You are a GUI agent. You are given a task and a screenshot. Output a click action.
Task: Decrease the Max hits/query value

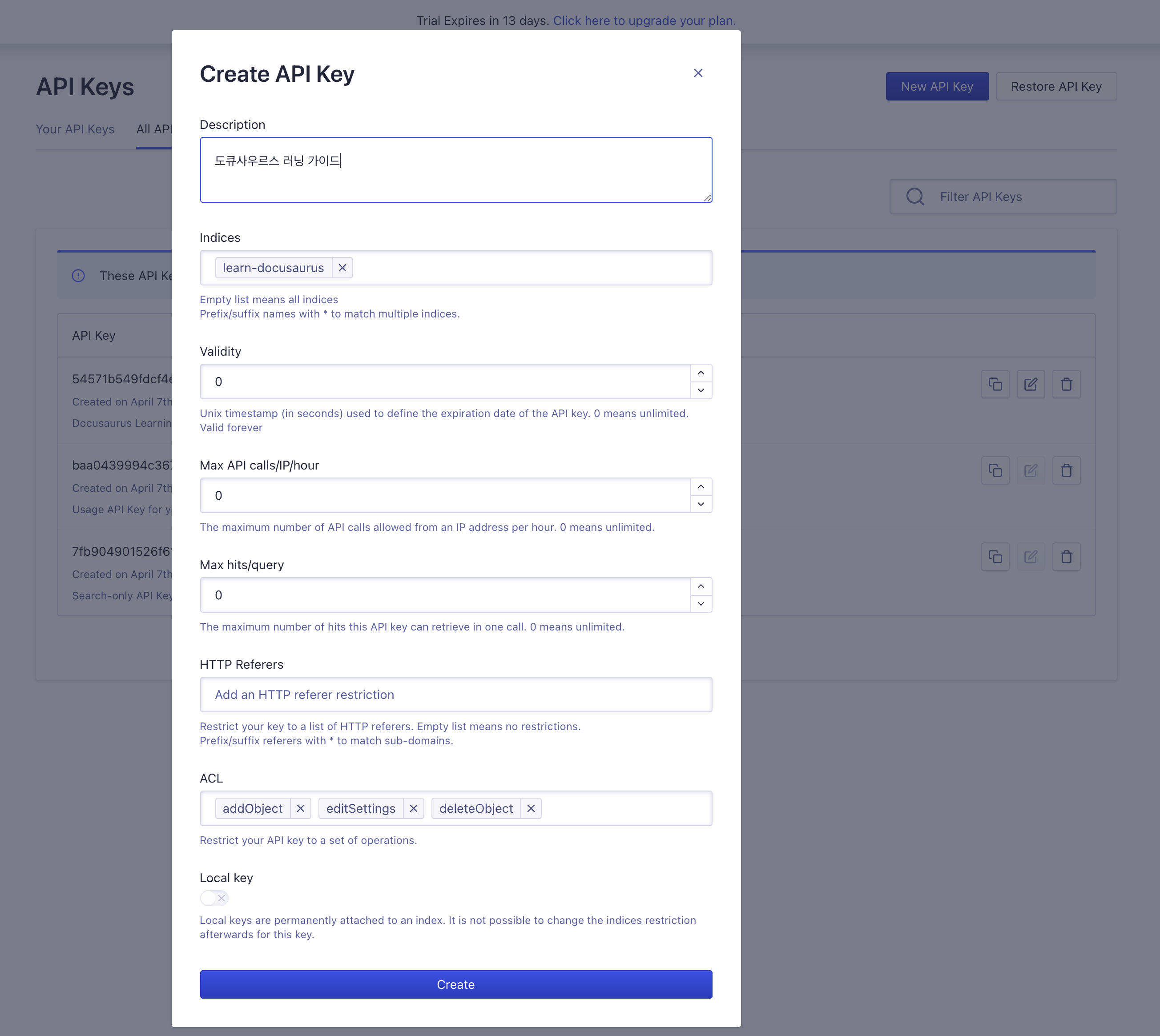pyautogui.click(x=701, y=604)
